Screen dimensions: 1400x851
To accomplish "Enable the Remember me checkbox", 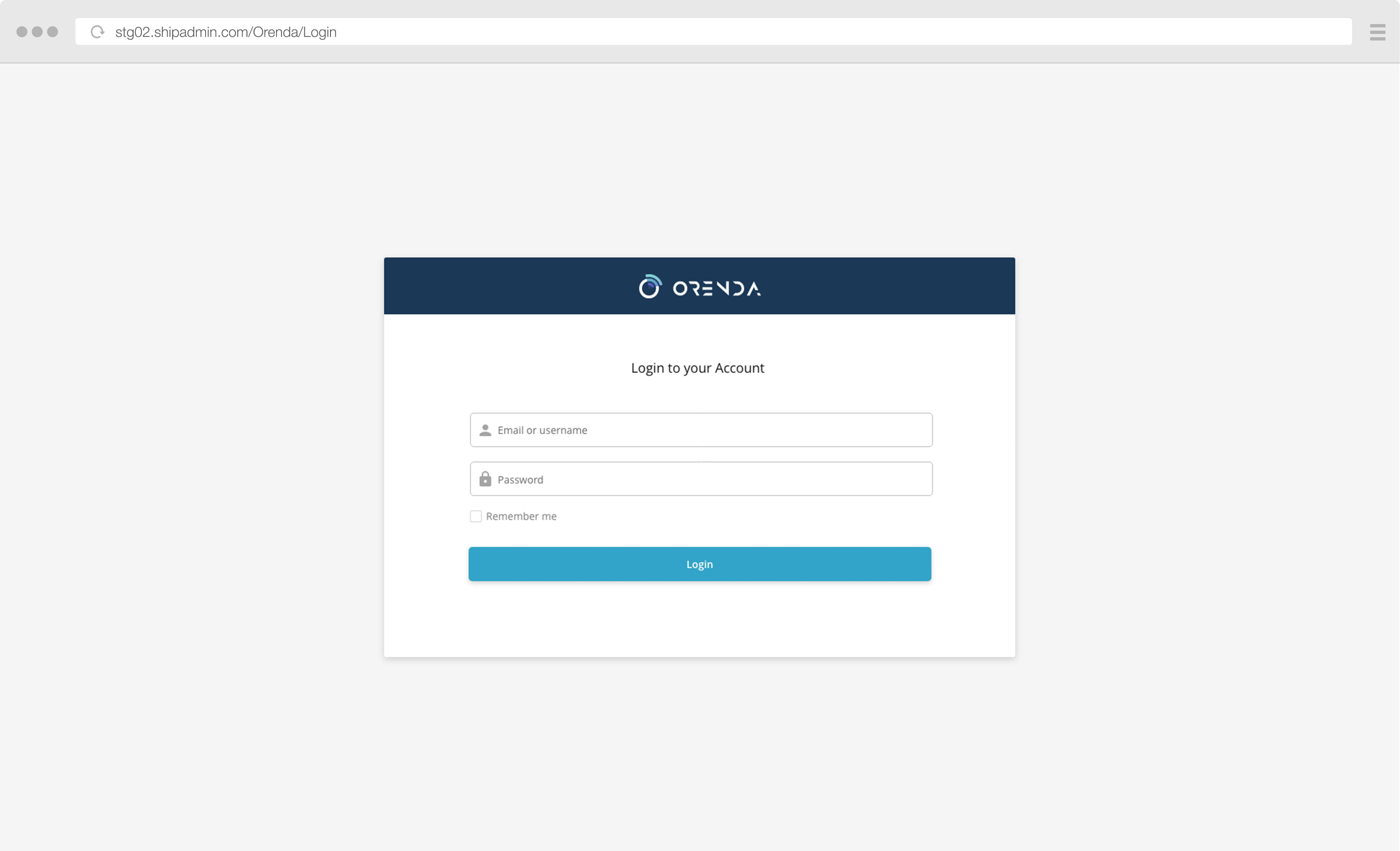I will 476,516.
